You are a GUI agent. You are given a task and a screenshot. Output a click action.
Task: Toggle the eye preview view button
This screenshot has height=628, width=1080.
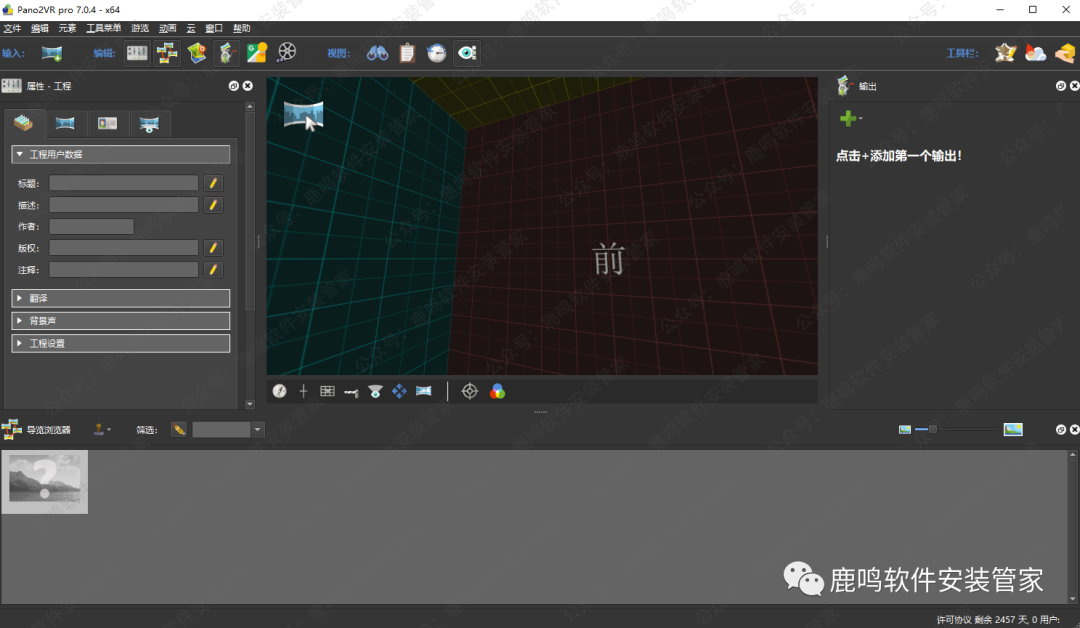[x=467, y=53]
